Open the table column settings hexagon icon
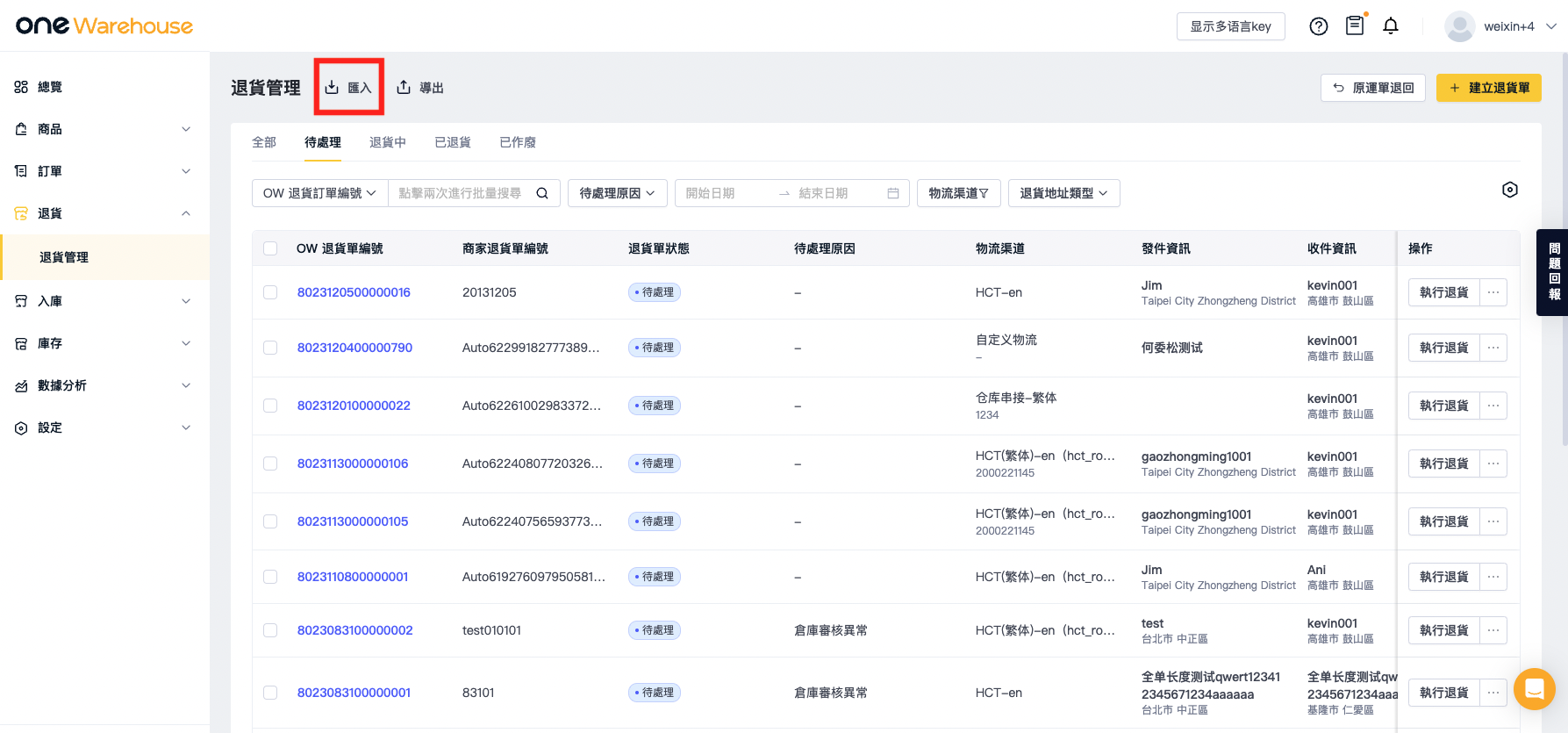 click(x=1510, y=190)
